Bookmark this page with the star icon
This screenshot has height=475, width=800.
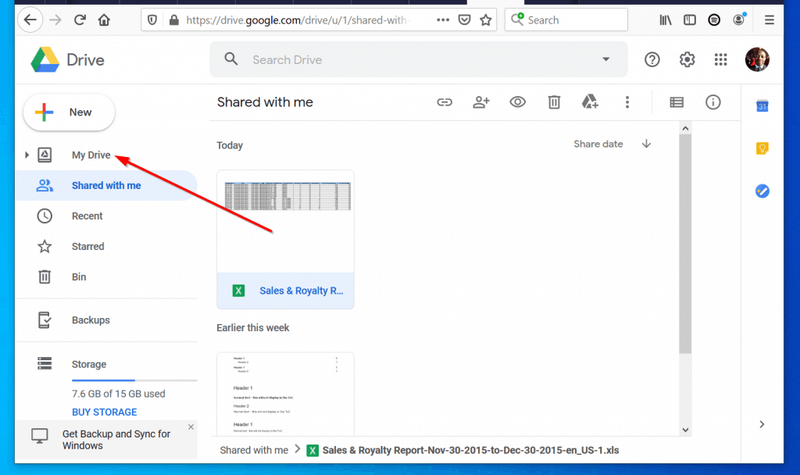[486, 20]
